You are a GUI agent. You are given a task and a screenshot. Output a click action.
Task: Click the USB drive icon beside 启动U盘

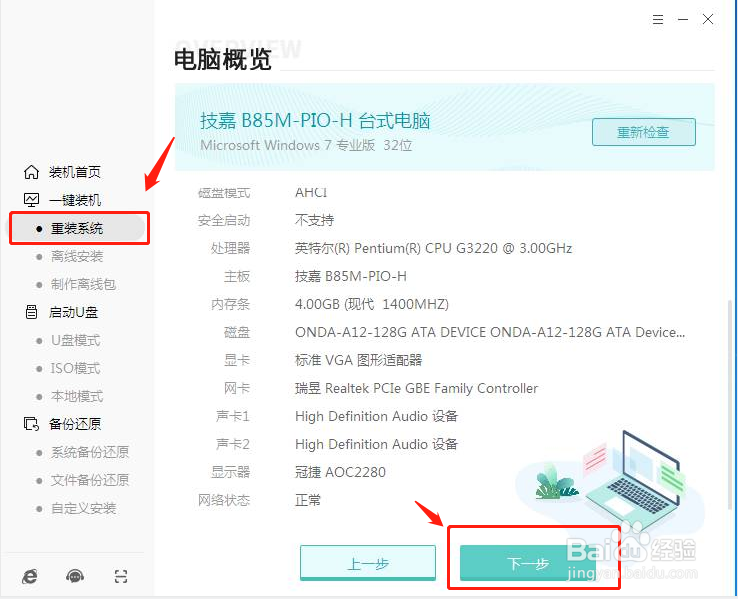[32, 312]
